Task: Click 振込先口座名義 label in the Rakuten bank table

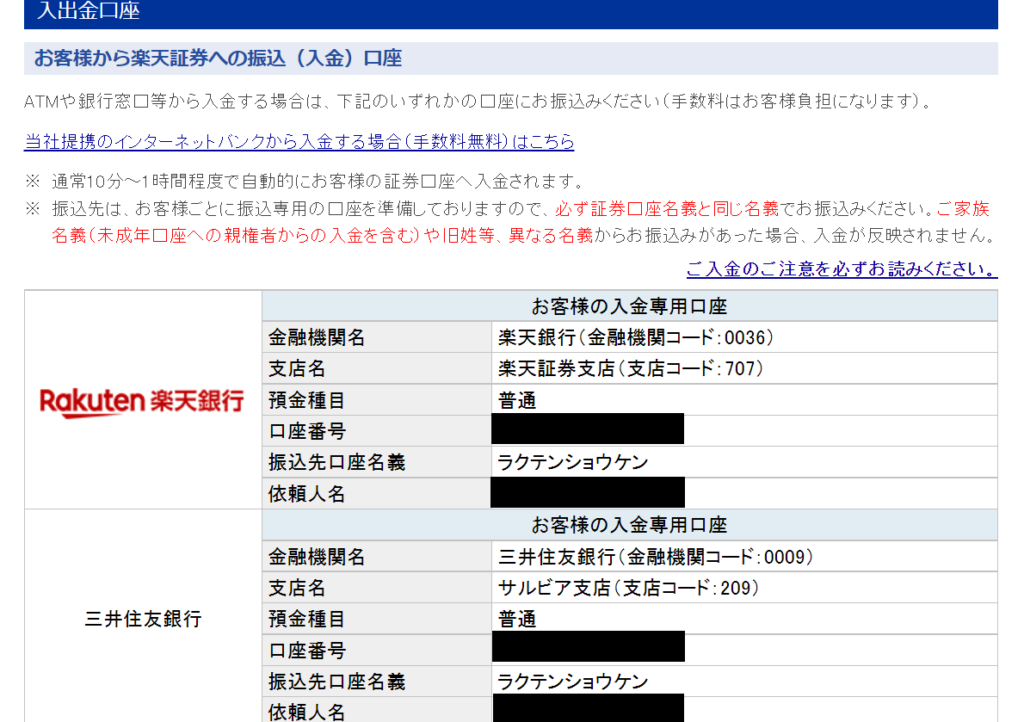Action: tap(377, 462)
